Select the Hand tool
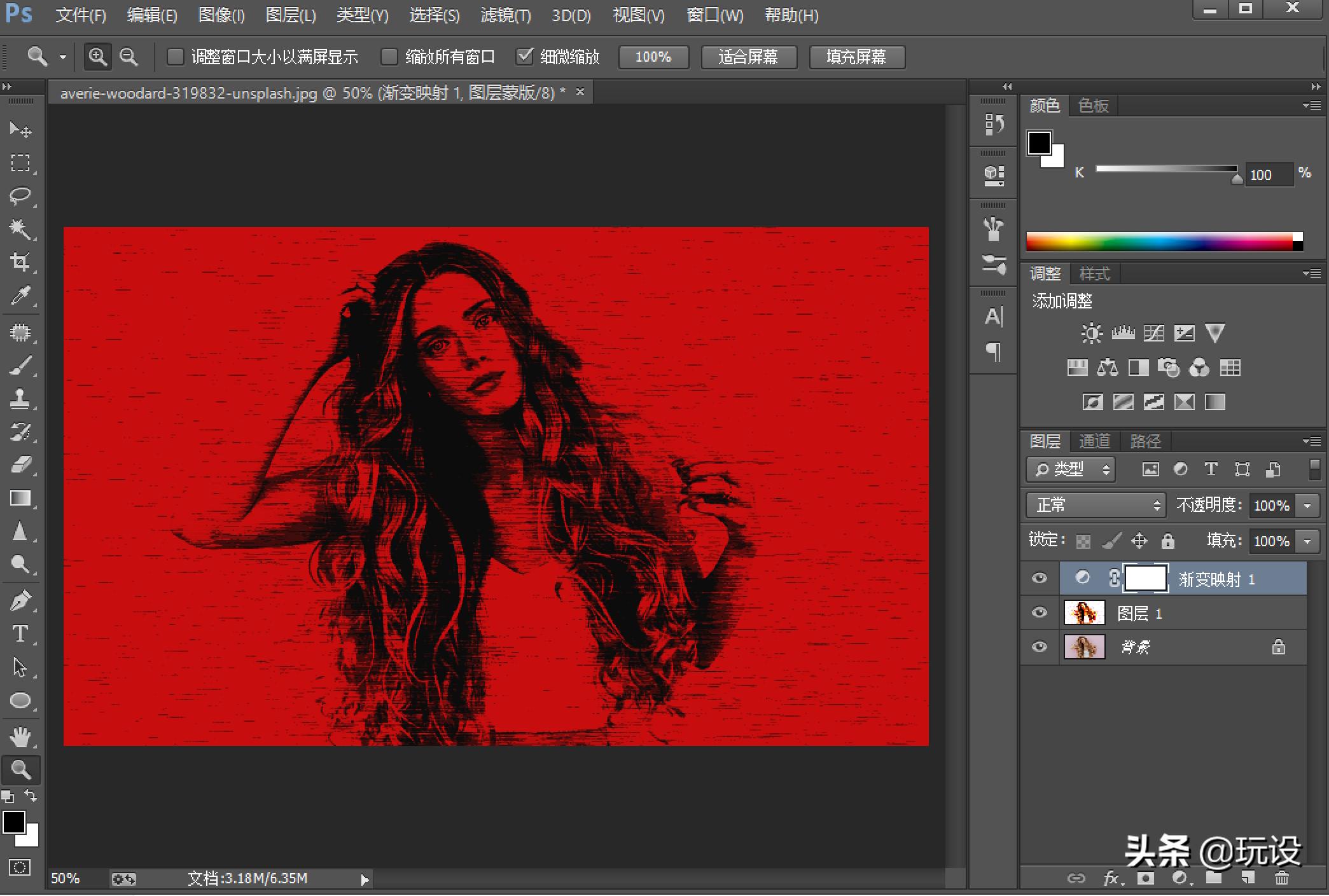 click(20, 737)
